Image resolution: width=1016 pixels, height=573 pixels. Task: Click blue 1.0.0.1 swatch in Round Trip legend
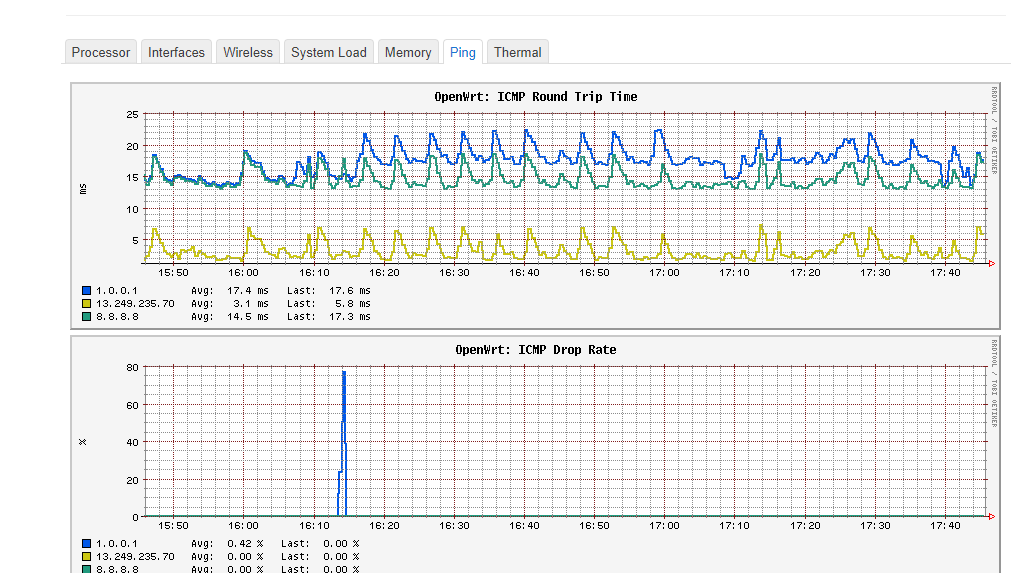tap(87, 291)
